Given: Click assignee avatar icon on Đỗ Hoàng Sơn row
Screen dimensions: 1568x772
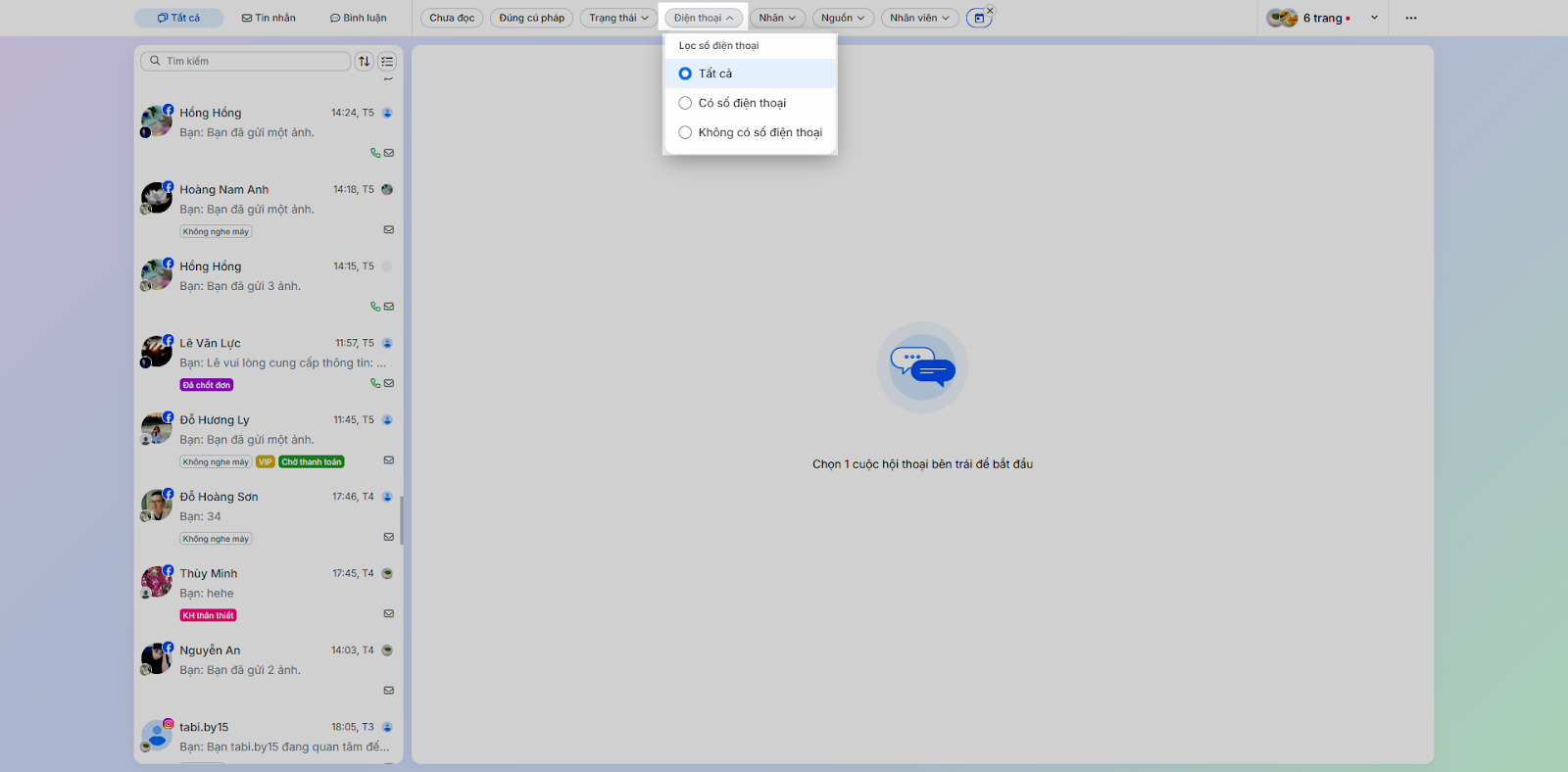Looking at the screenshot, I should point(387,497).
